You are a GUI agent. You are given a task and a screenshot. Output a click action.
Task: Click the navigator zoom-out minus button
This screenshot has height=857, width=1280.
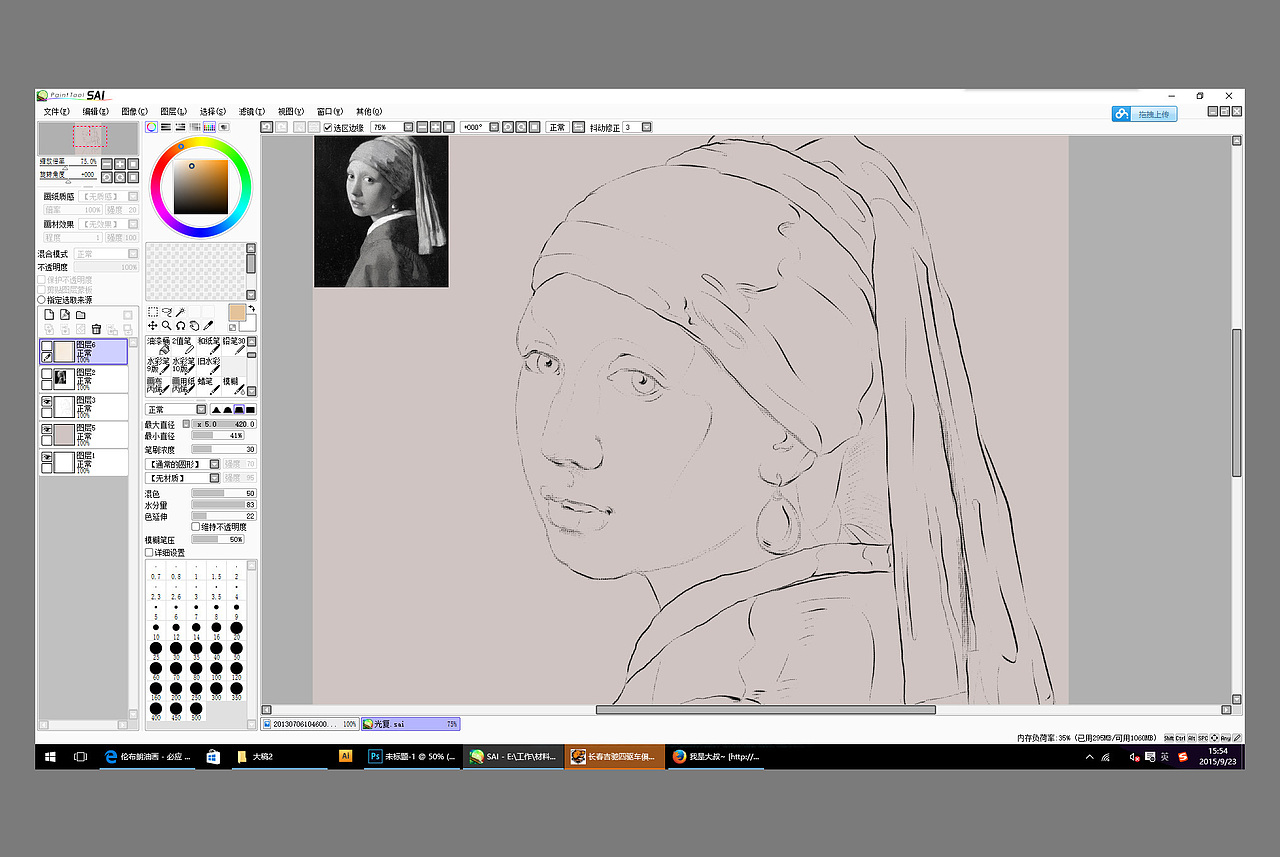tap(107, 164)
